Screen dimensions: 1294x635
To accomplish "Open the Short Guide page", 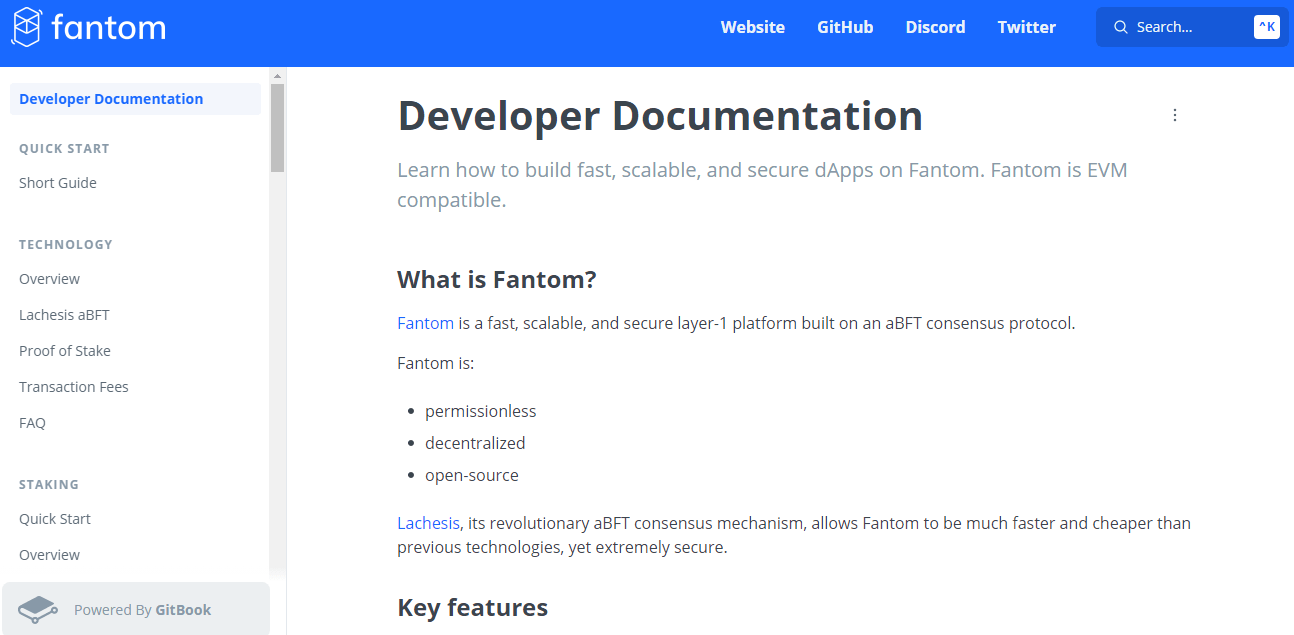I will tap(58, 183).
